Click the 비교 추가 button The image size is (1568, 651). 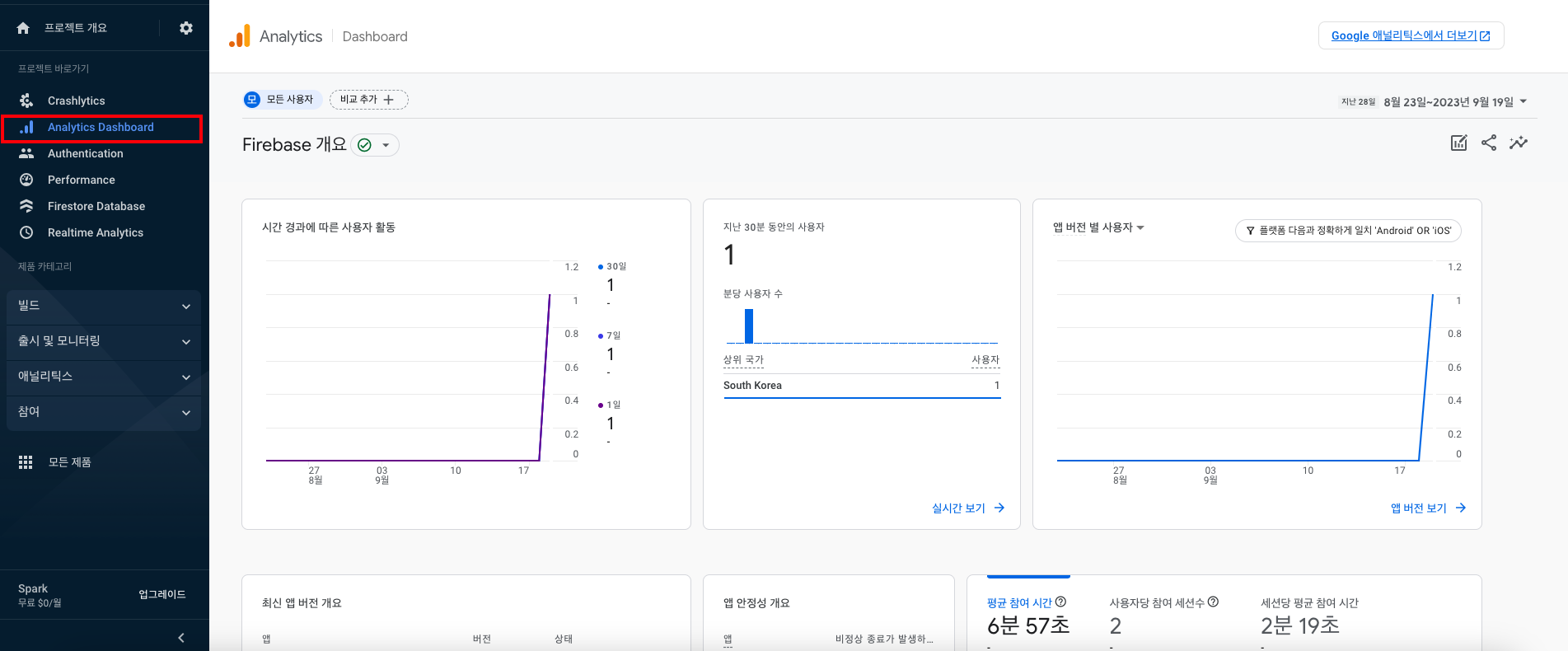(368, 100)
